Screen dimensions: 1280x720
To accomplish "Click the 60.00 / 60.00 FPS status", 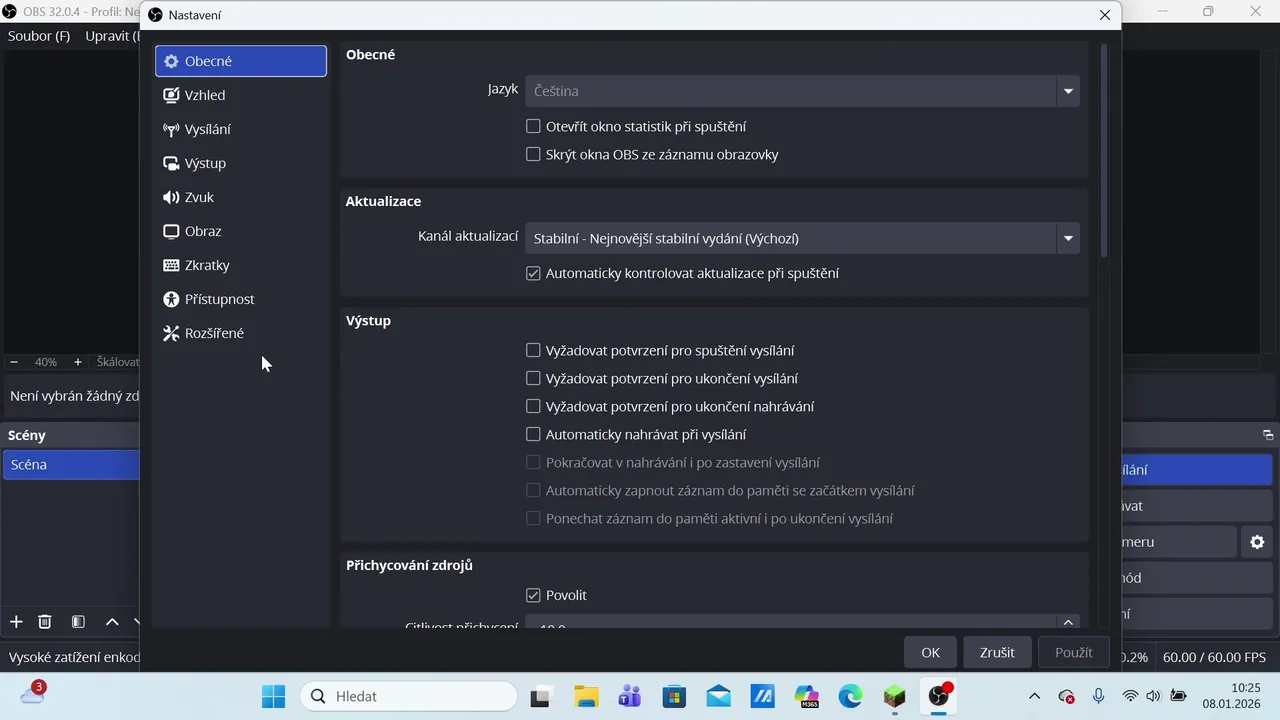I will [1214, 657].
